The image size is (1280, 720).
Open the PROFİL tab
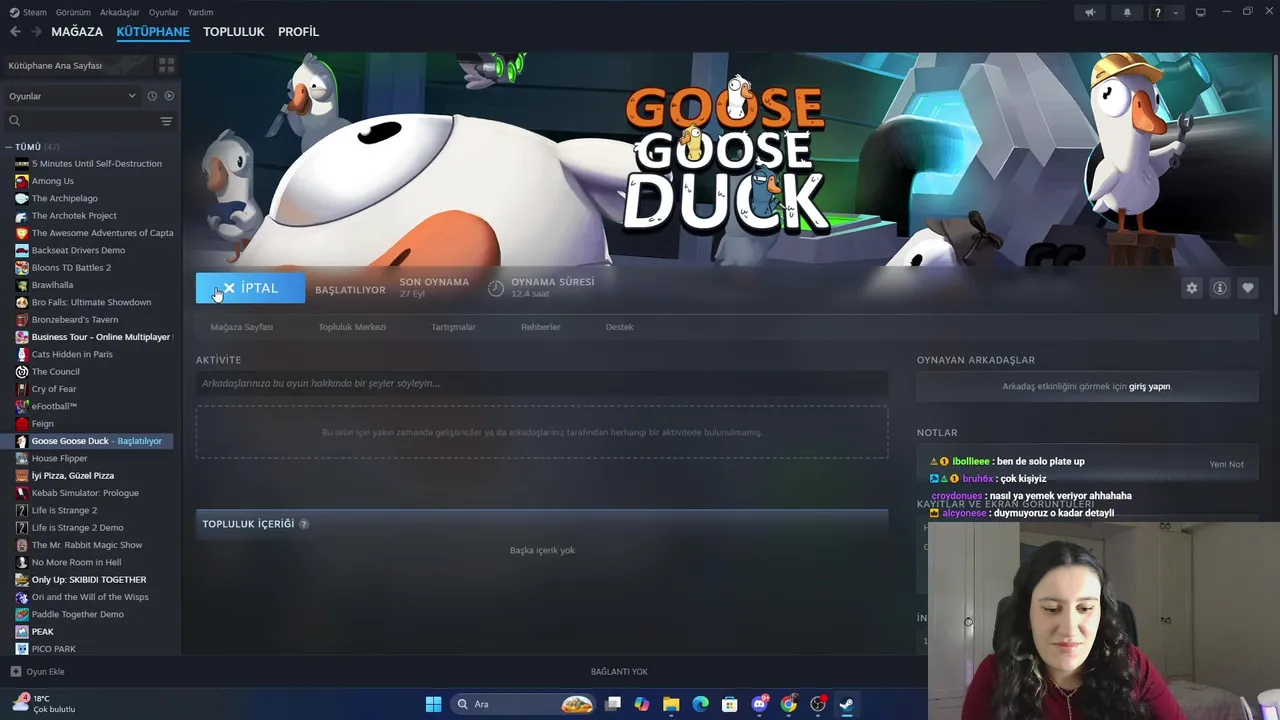[x=298, y=32]
